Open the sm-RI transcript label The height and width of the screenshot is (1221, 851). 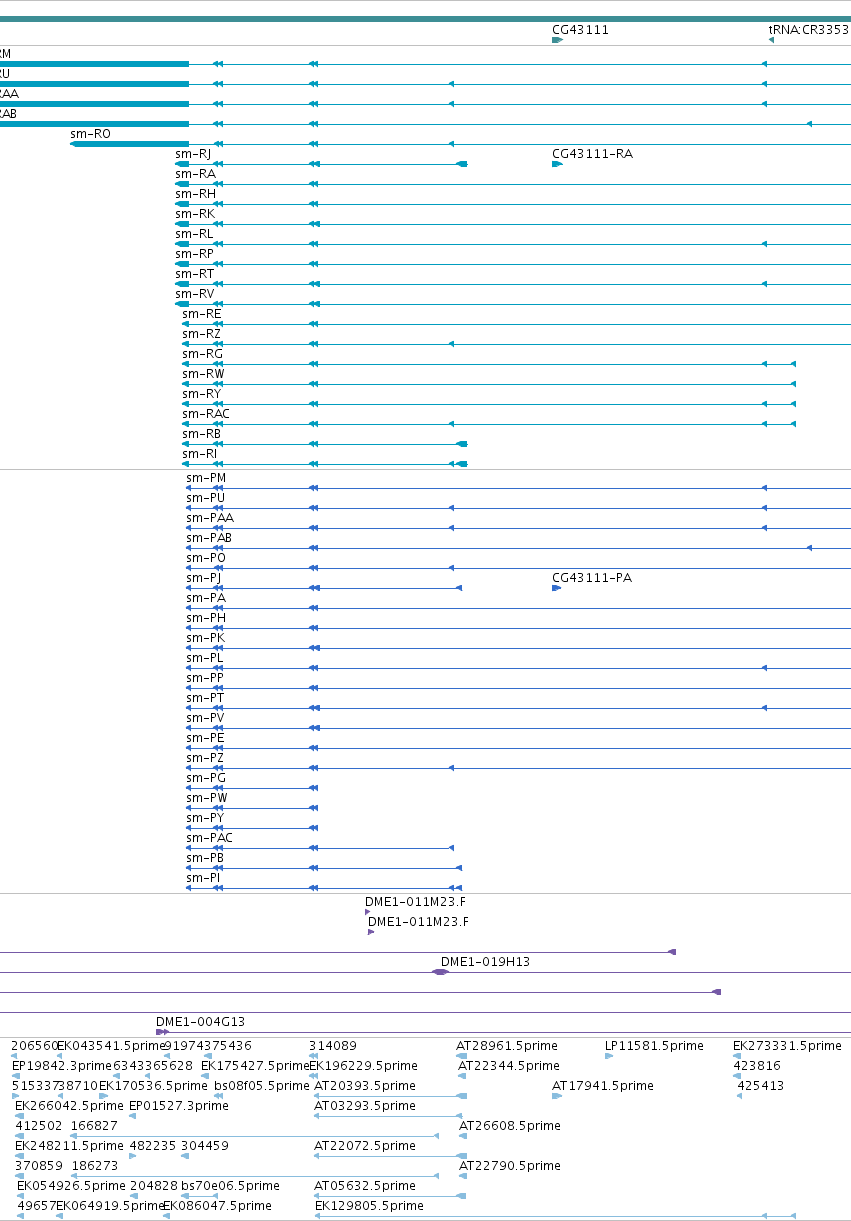click(199, 454)
